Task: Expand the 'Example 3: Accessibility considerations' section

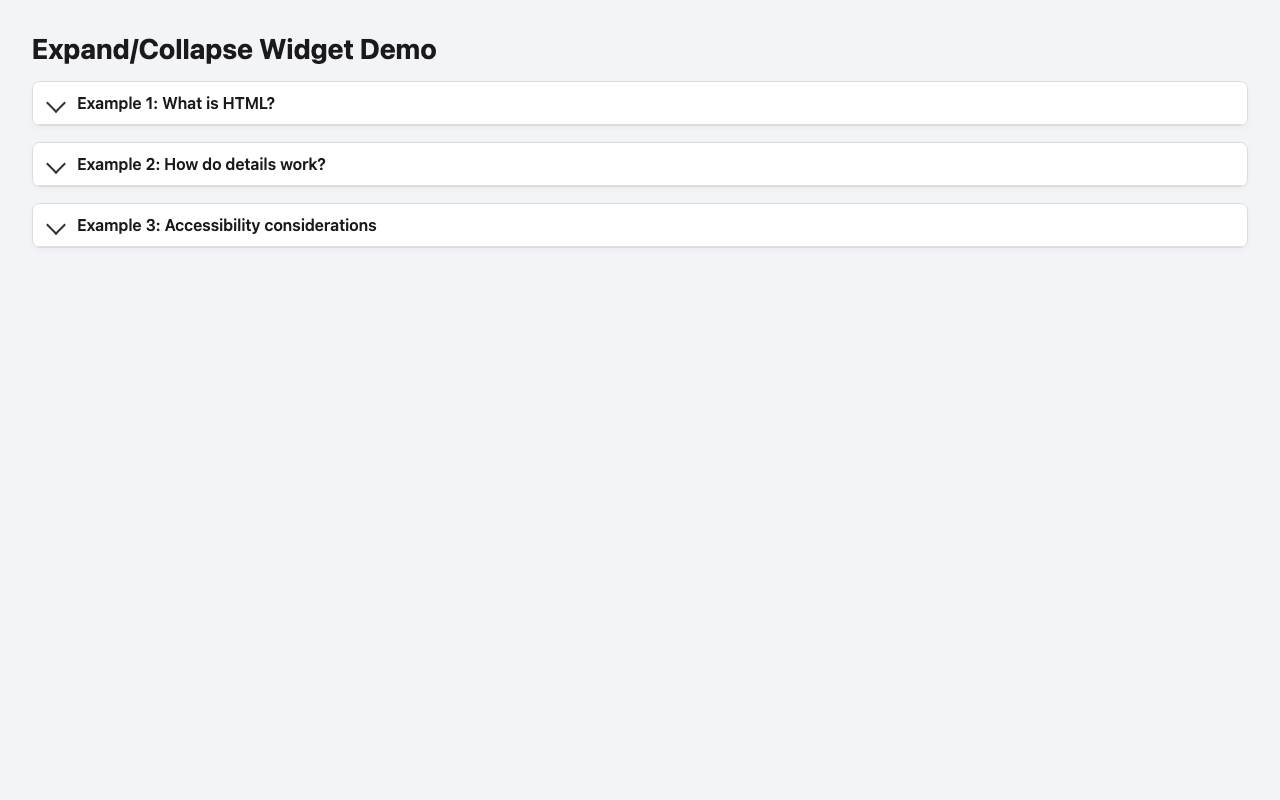Action: (x=226, y=225)
